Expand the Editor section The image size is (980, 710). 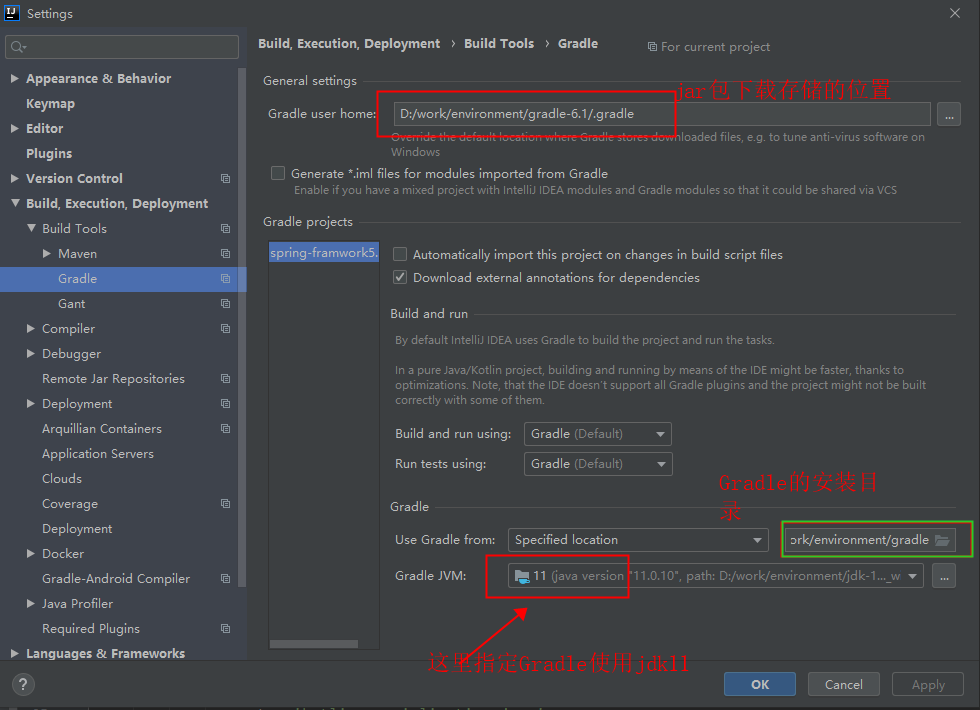click(14, 128)
